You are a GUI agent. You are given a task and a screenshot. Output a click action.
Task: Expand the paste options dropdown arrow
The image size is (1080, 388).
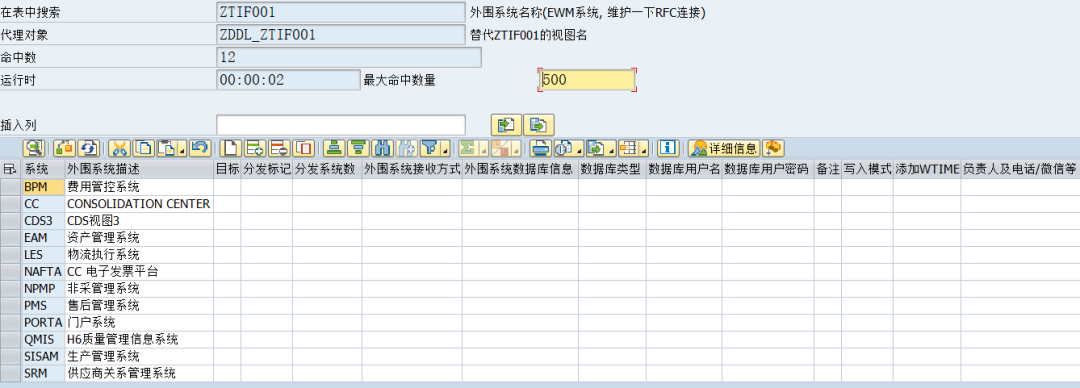(x=183, y=148)
